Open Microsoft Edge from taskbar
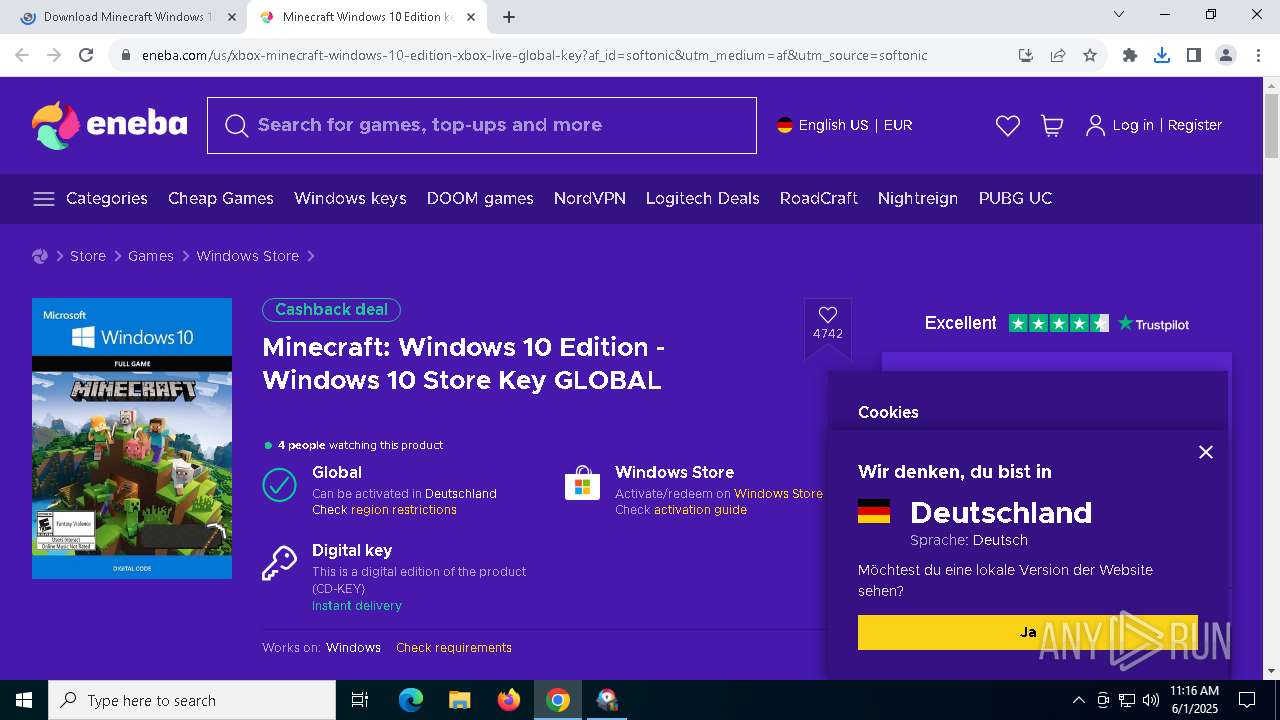 click(411, 700)
